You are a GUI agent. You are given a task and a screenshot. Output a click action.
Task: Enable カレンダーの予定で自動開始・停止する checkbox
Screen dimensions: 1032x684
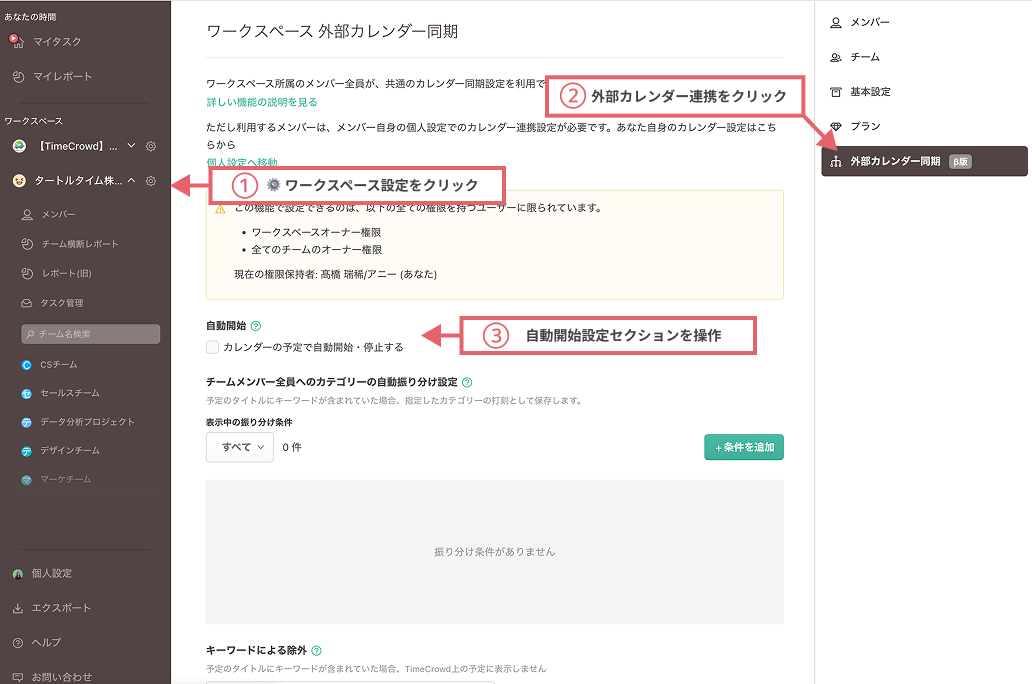pyautogui.click(x=212, y=347)
